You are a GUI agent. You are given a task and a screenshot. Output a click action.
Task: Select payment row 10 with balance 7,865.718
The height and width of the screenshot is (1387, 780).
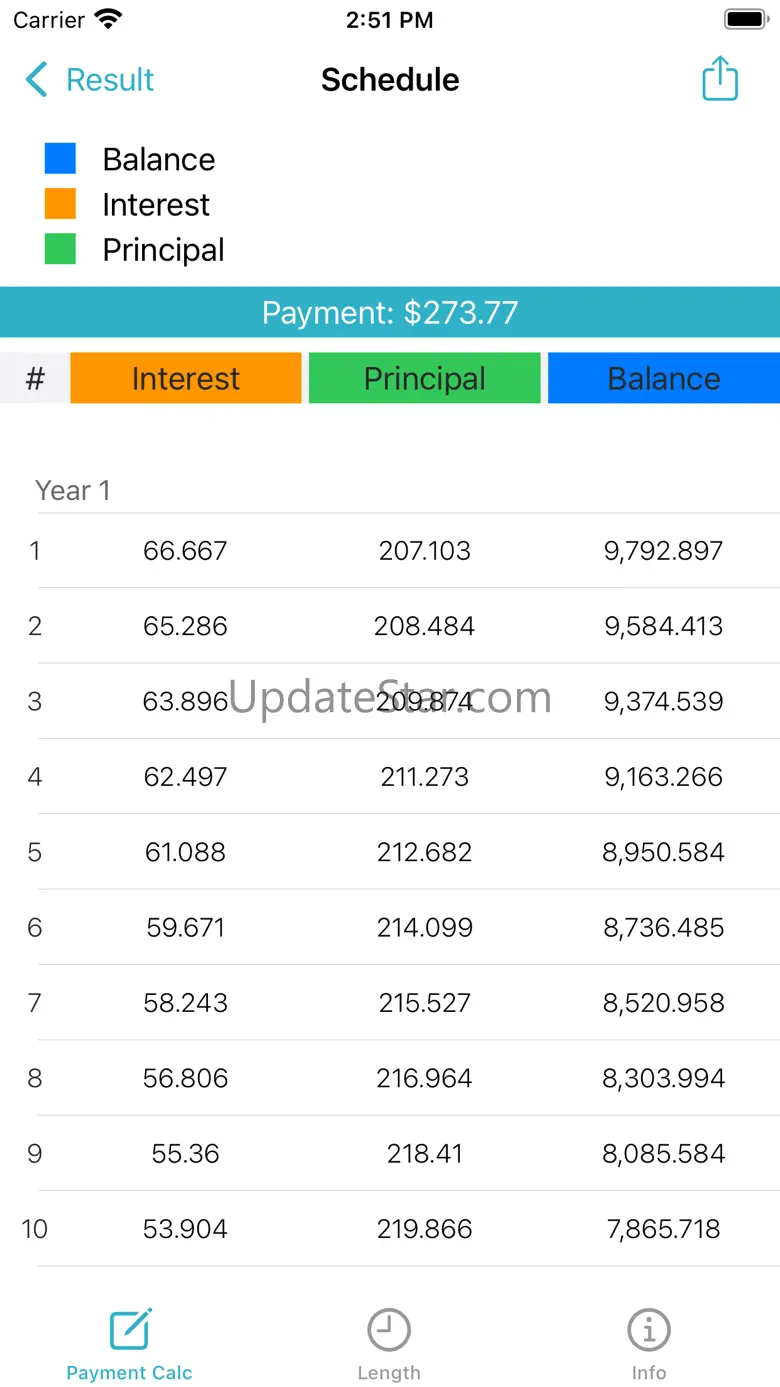tap(390, 1229)
